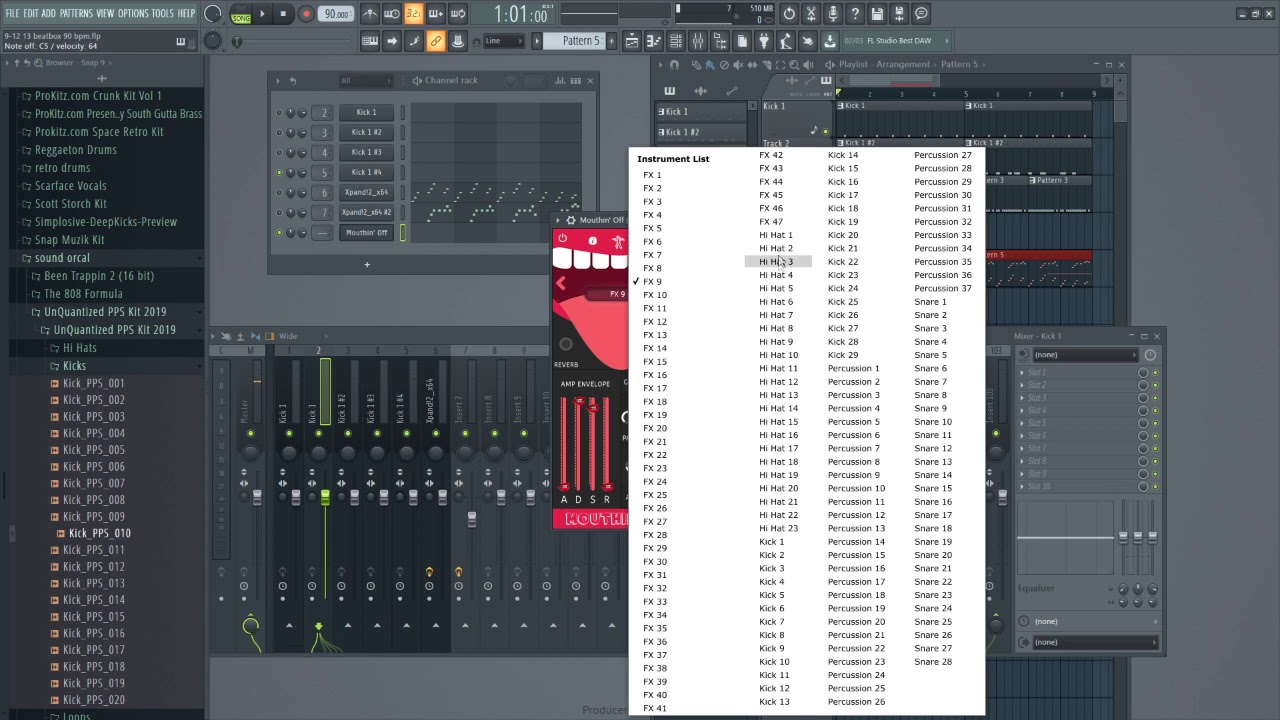Click the metronome icon
The image size is (1280, 720).
370,14
